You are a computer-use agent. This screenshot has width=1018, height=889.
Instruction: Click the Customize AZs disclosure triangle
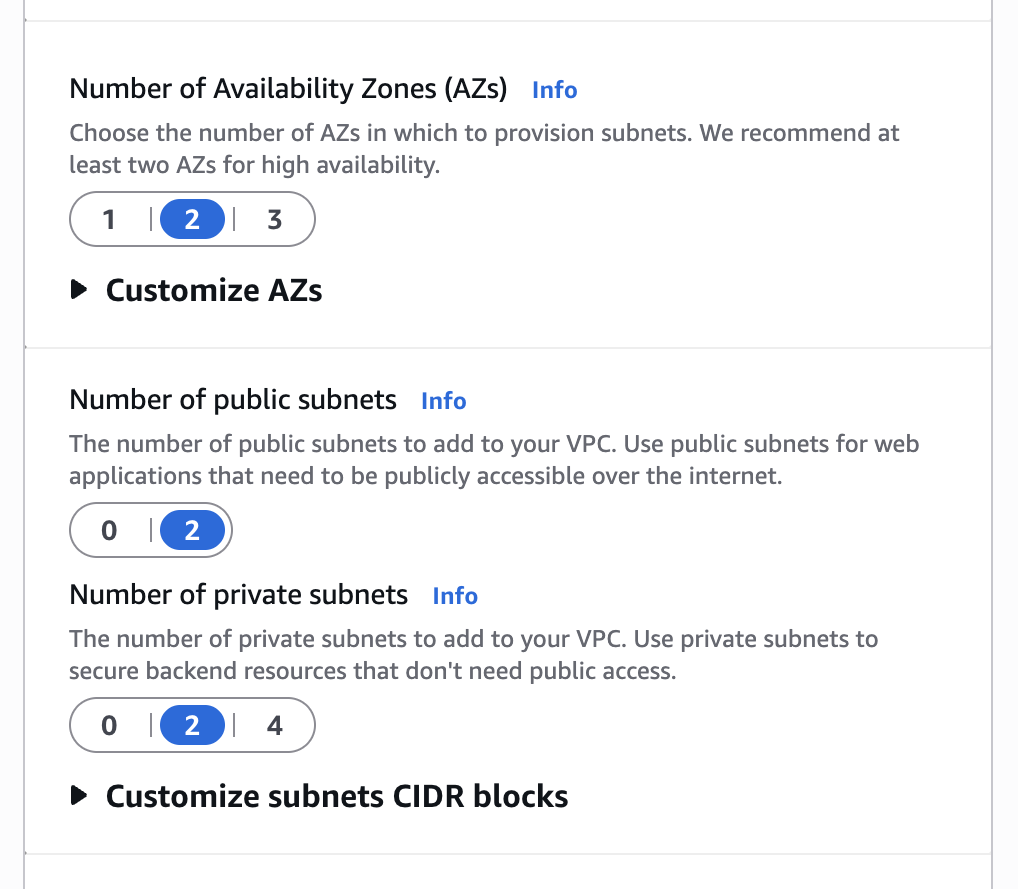click(x=79, y=291)
